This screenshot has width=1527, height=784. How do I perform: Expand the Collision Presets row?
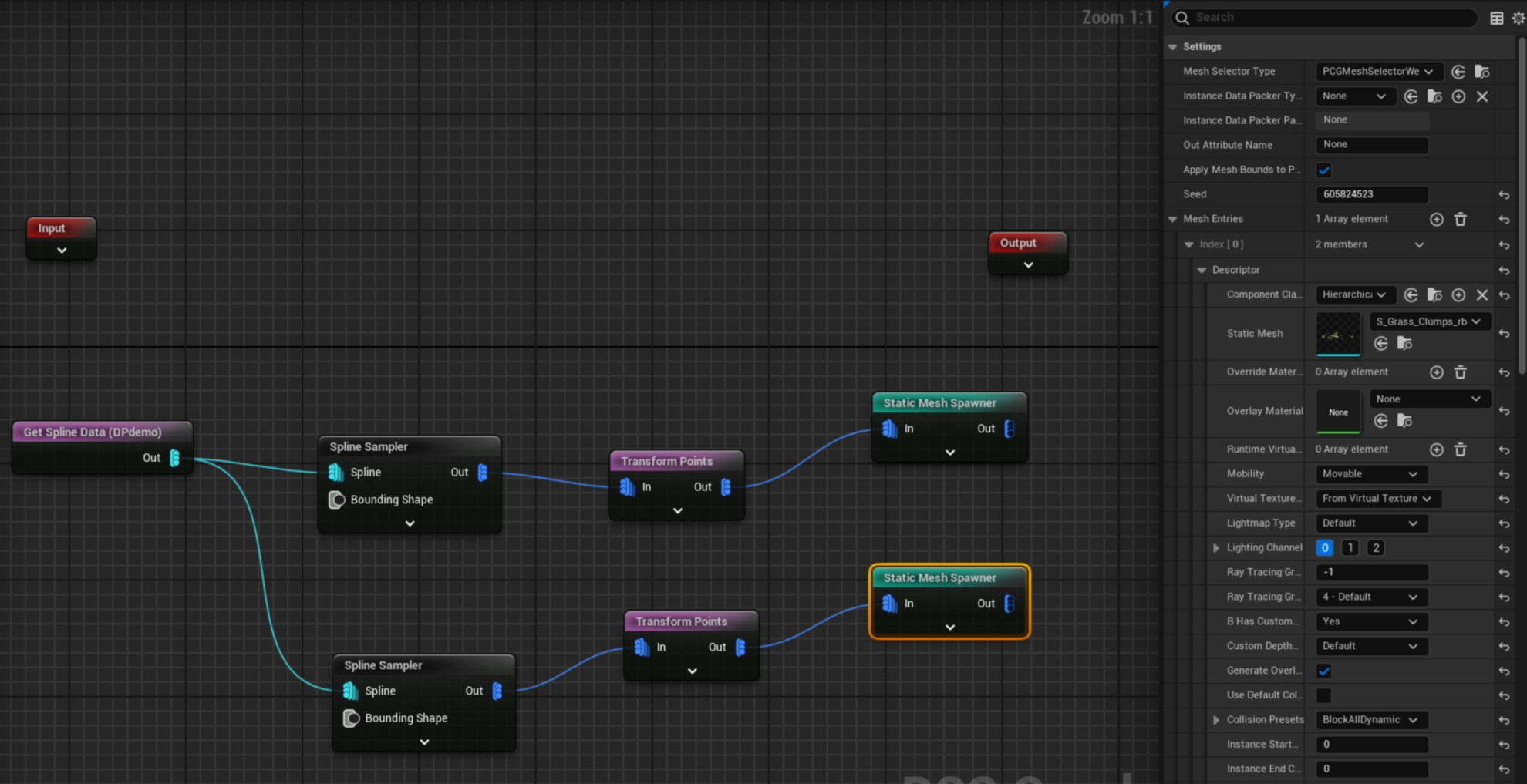[1216, 720]
